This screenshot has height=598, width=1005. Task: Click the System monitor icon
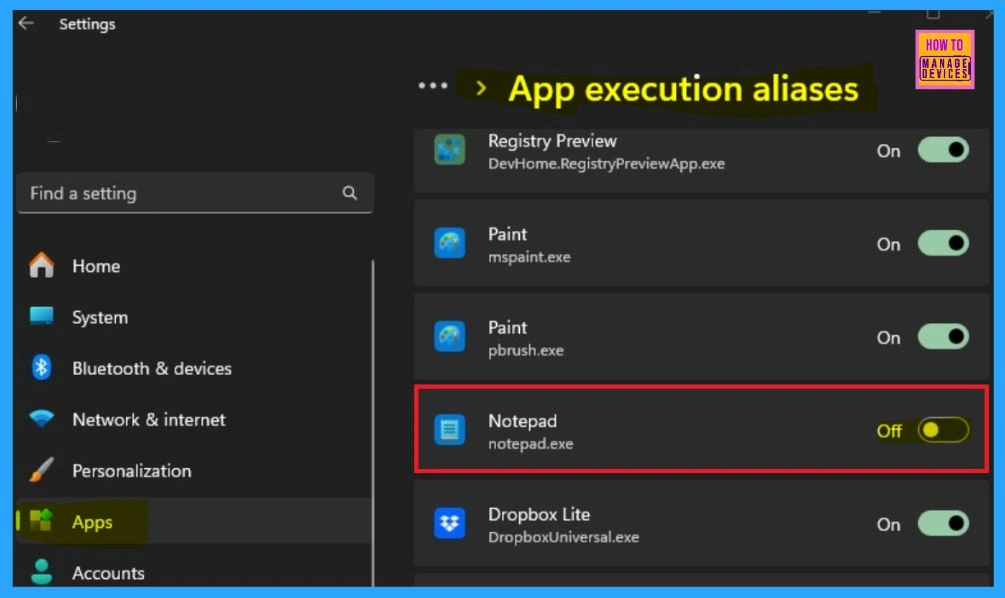click(x=42, y=316)
